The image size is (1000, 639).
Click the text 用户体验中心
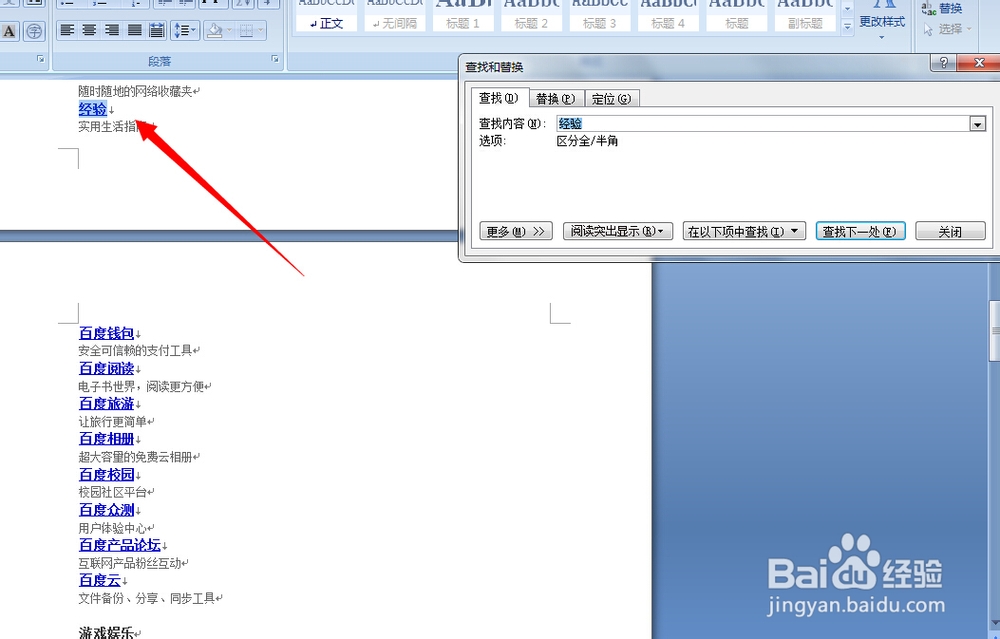(112, 528)
